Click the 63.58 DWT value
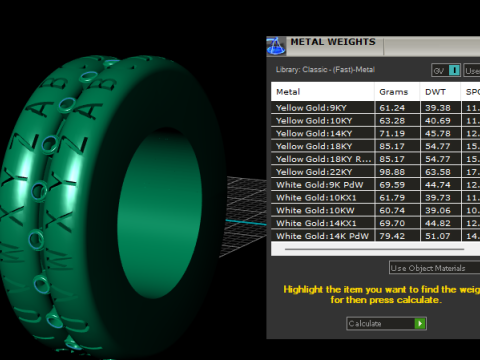The width and height of the screenshot is (480, 360). [x=438, y=172]
